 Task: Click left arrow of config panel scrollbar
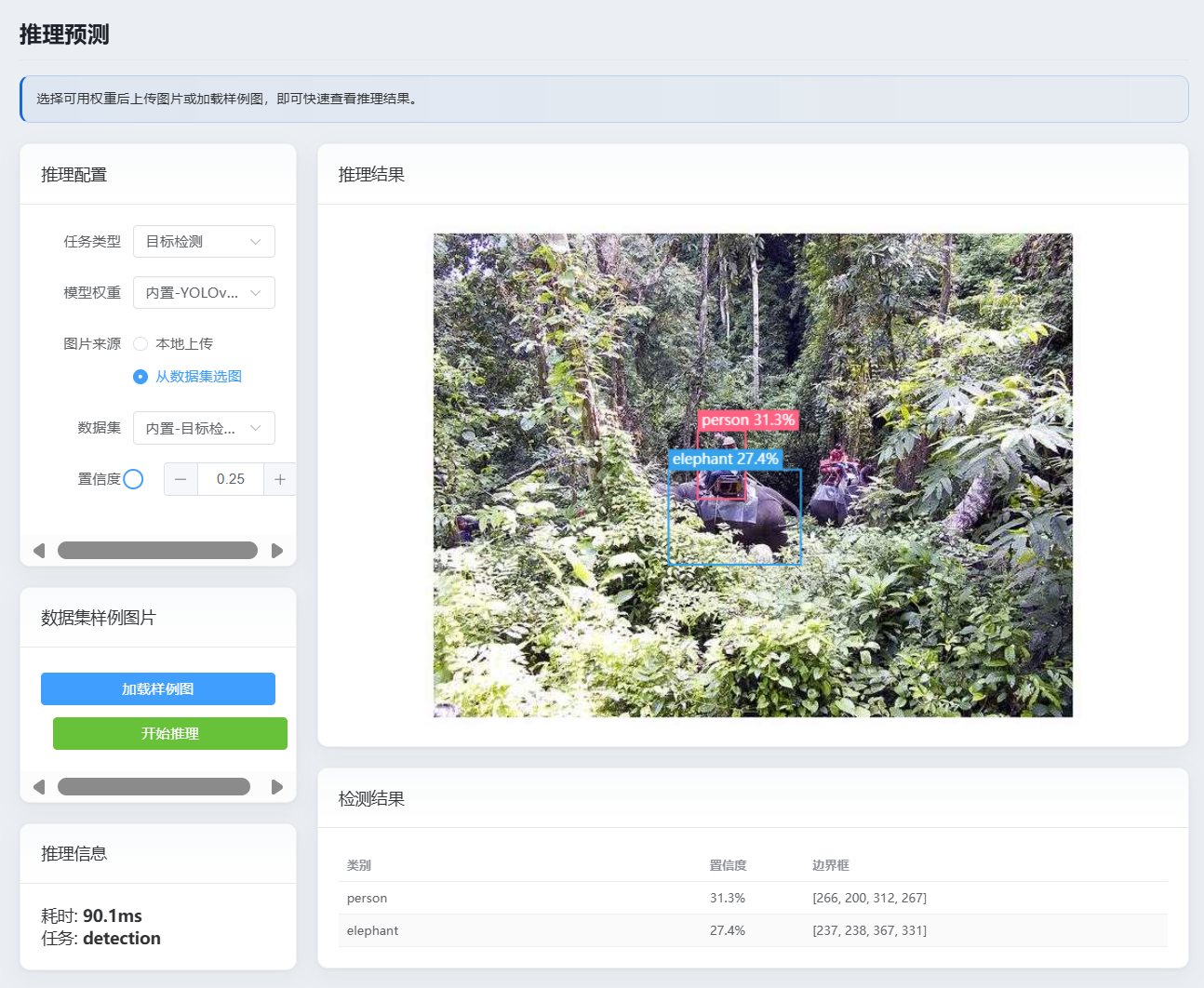pyautogui.click(x=39, y=551)
